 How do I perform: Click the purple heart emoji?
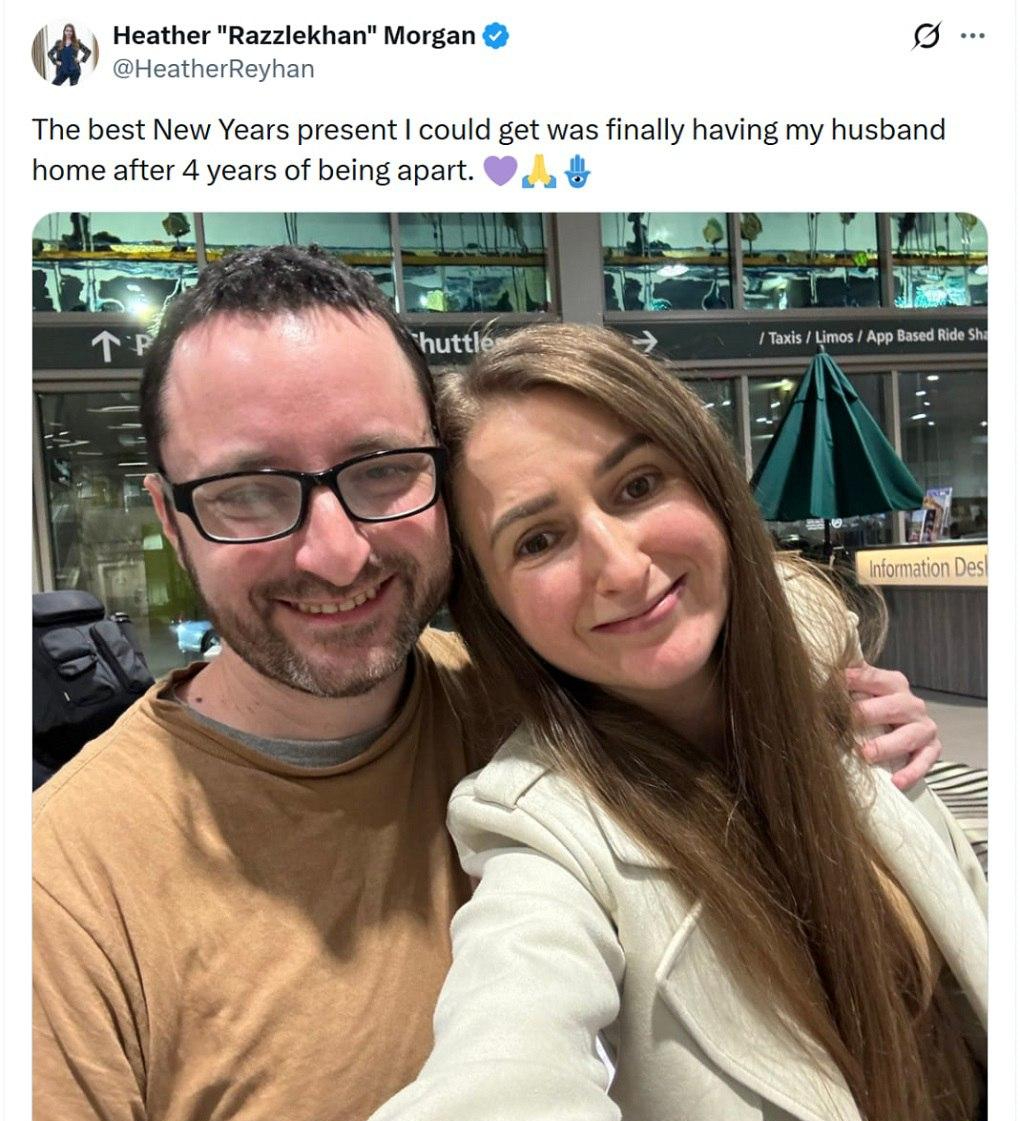[x=500, y=171]
